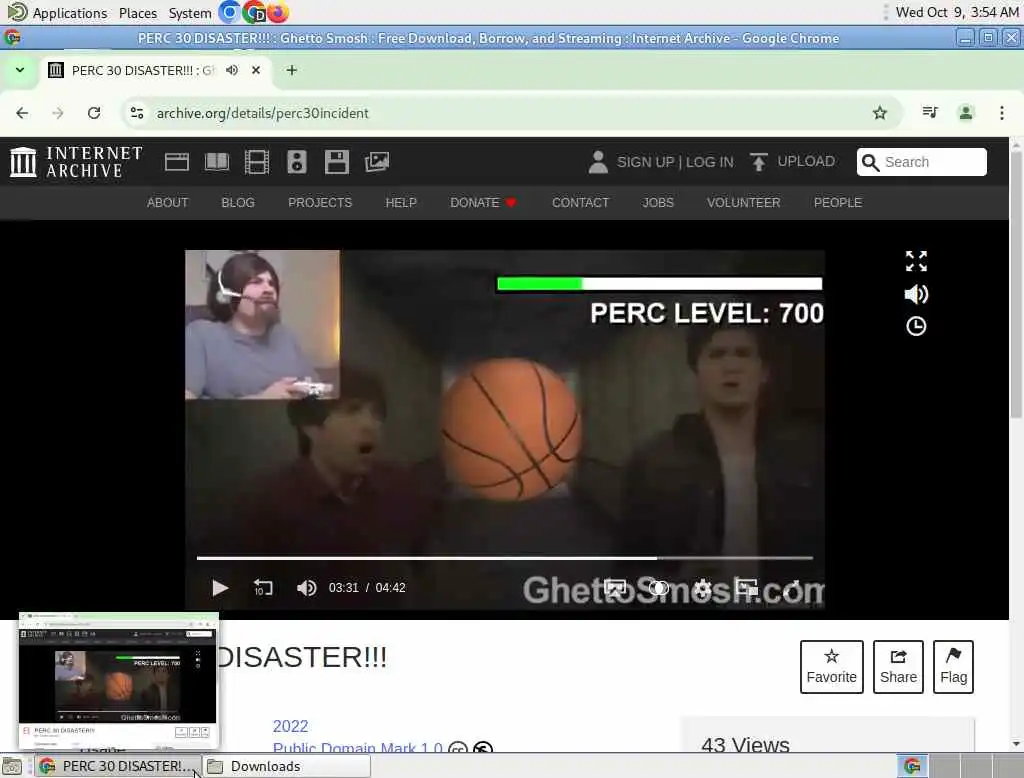
Task: Open the HELP nav item
Action: coord(401,203)
